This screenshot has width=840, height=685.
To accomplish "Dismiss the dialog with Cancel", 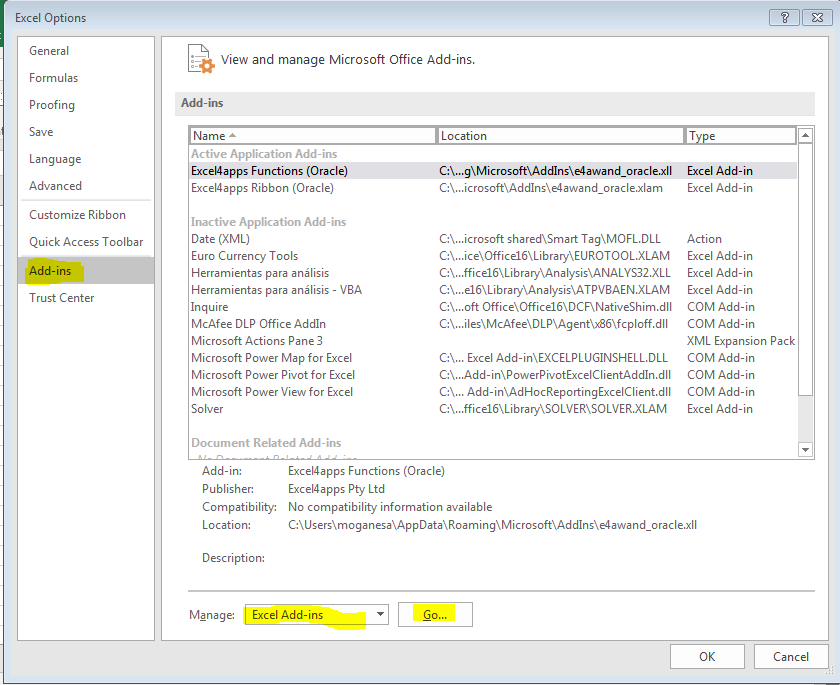I will 791,656.
